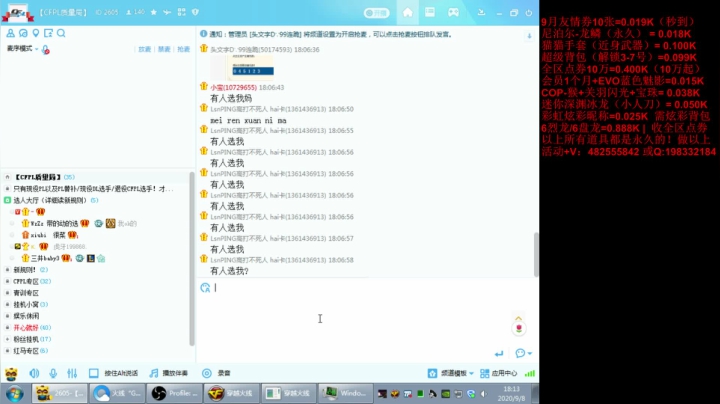The width and height of the screenshot is (720, 404).
Task: Open the chat bubble icon in the left toolbar
Action: [23, 33]
